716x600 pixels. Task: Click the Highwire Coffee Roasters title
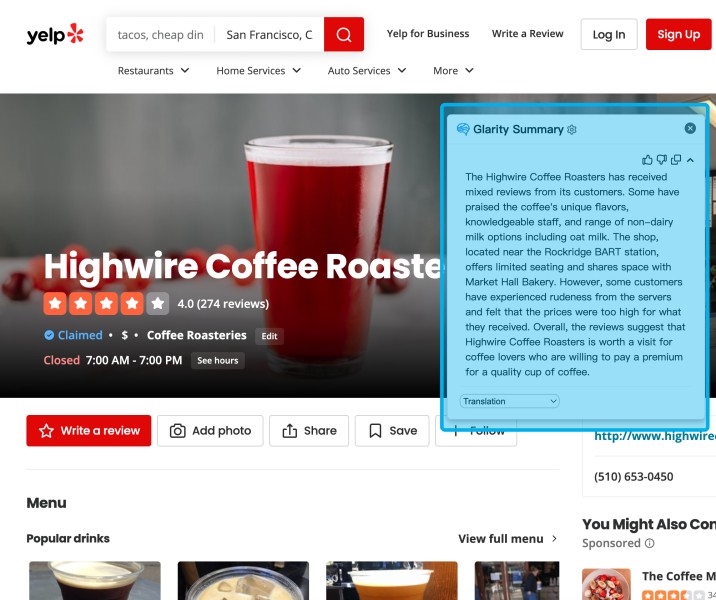[x=242, y=266]
